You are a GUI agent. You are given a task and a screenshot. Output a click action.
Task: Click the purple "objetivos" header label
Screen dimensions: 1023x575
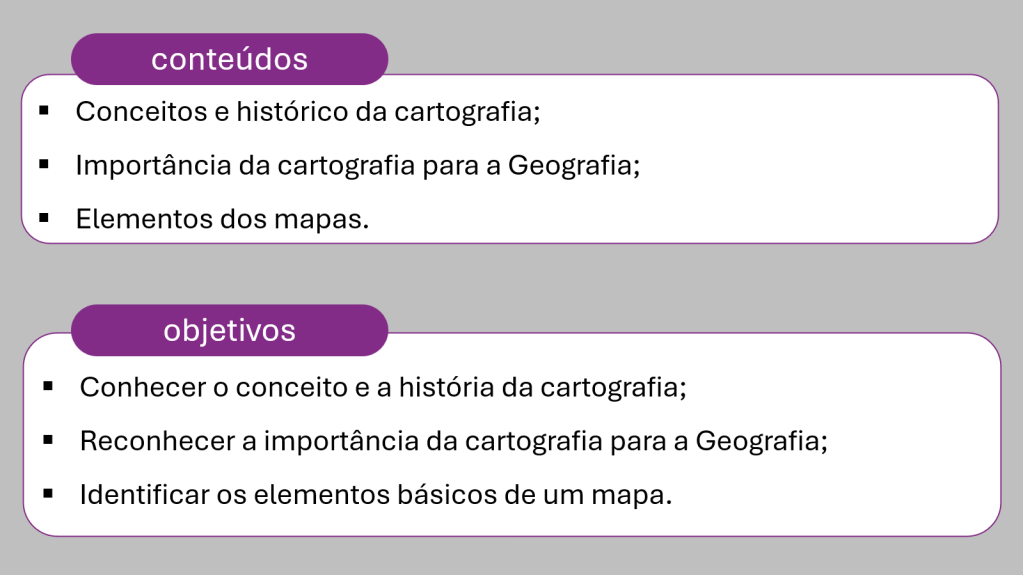pos(229,330)
